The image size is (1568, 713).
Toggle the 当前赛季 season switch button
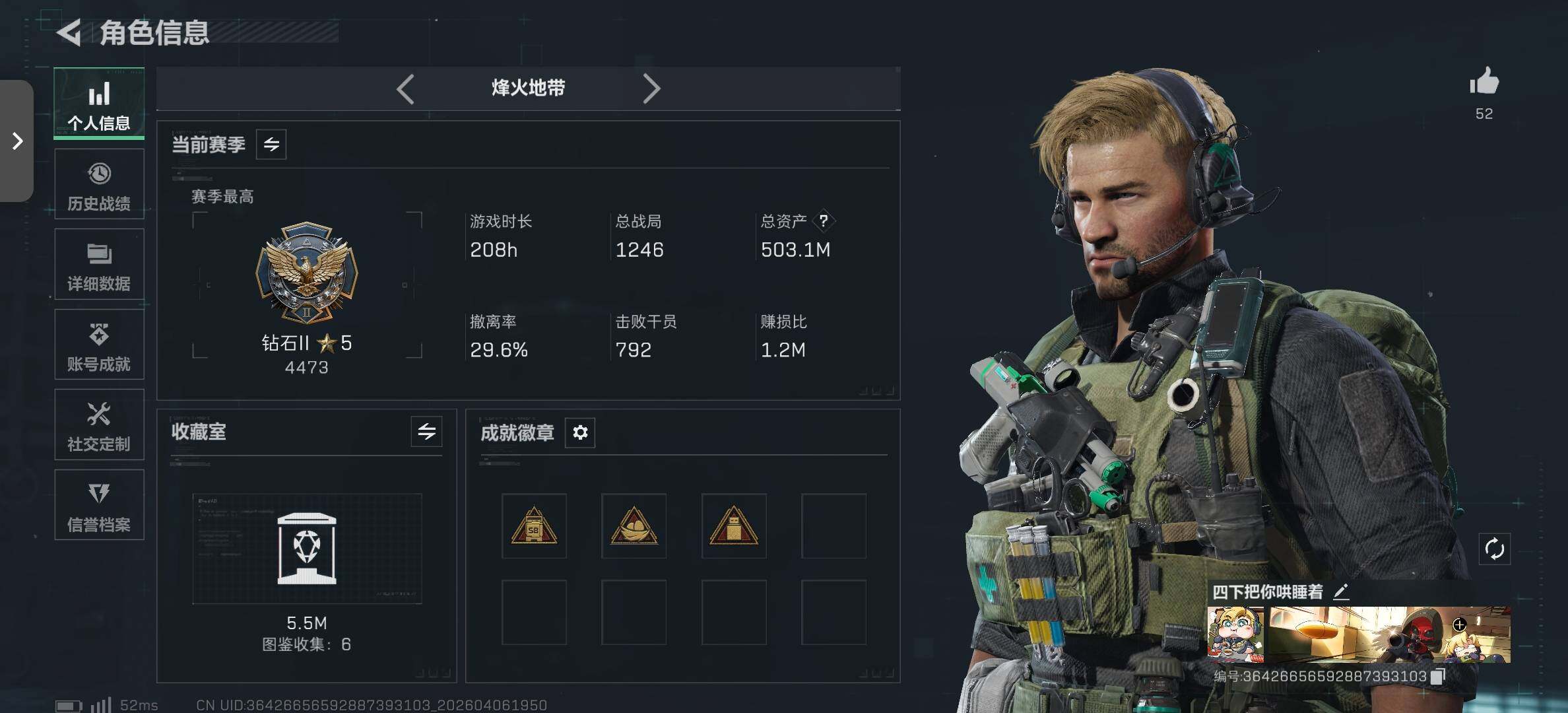[x=271, y=144]
